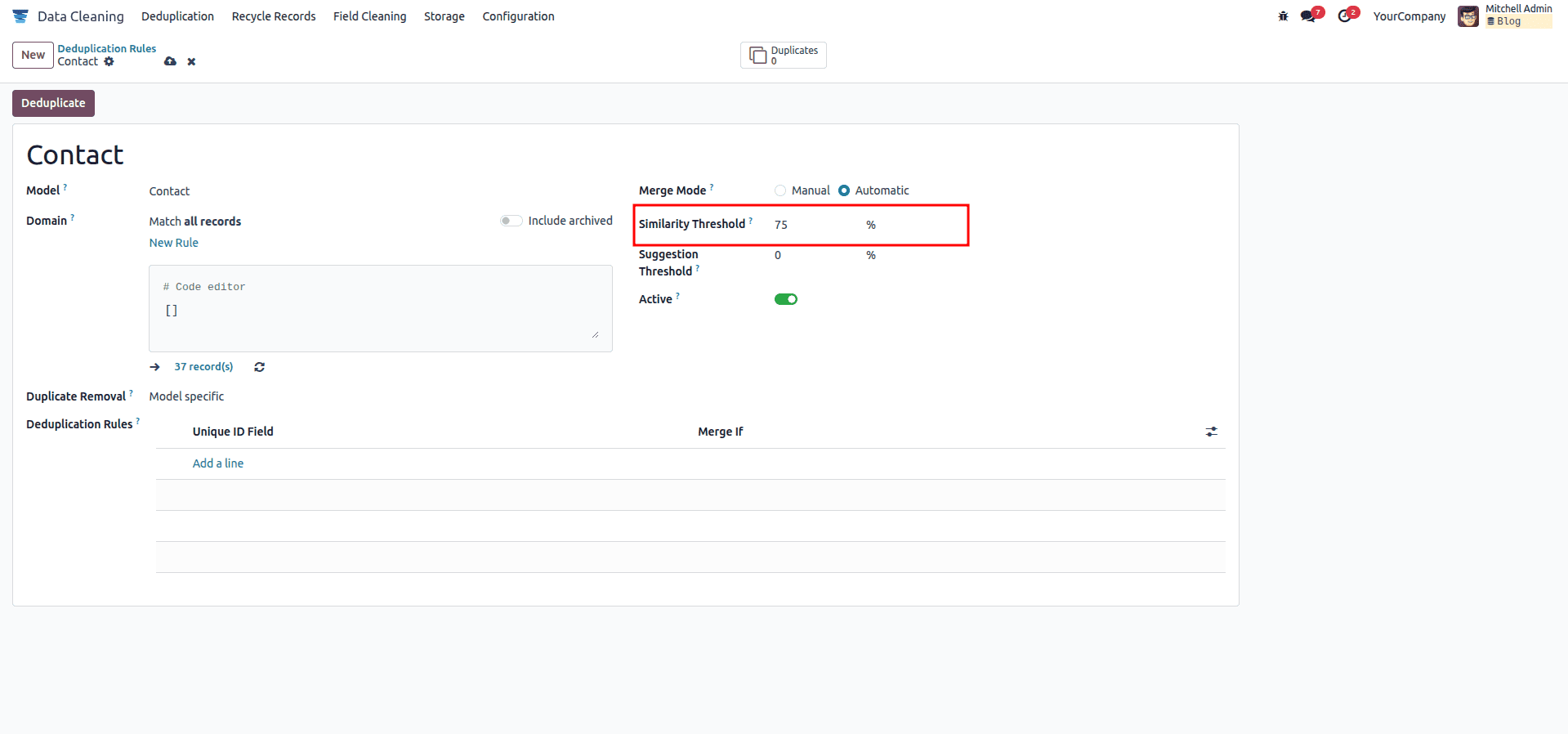Click the Merge If column header

click(721, 432)
